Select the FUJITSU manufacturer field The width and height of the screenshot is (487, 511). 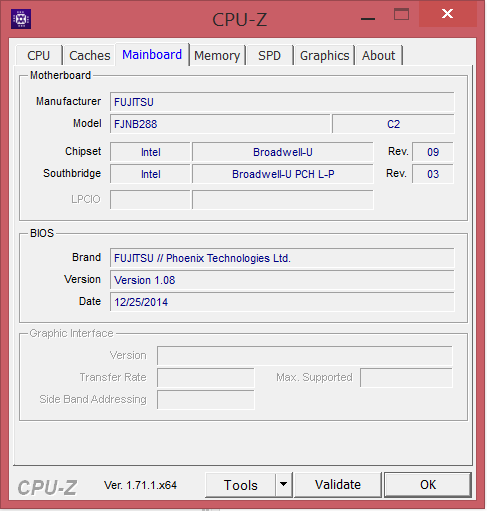tap(282, 102)
